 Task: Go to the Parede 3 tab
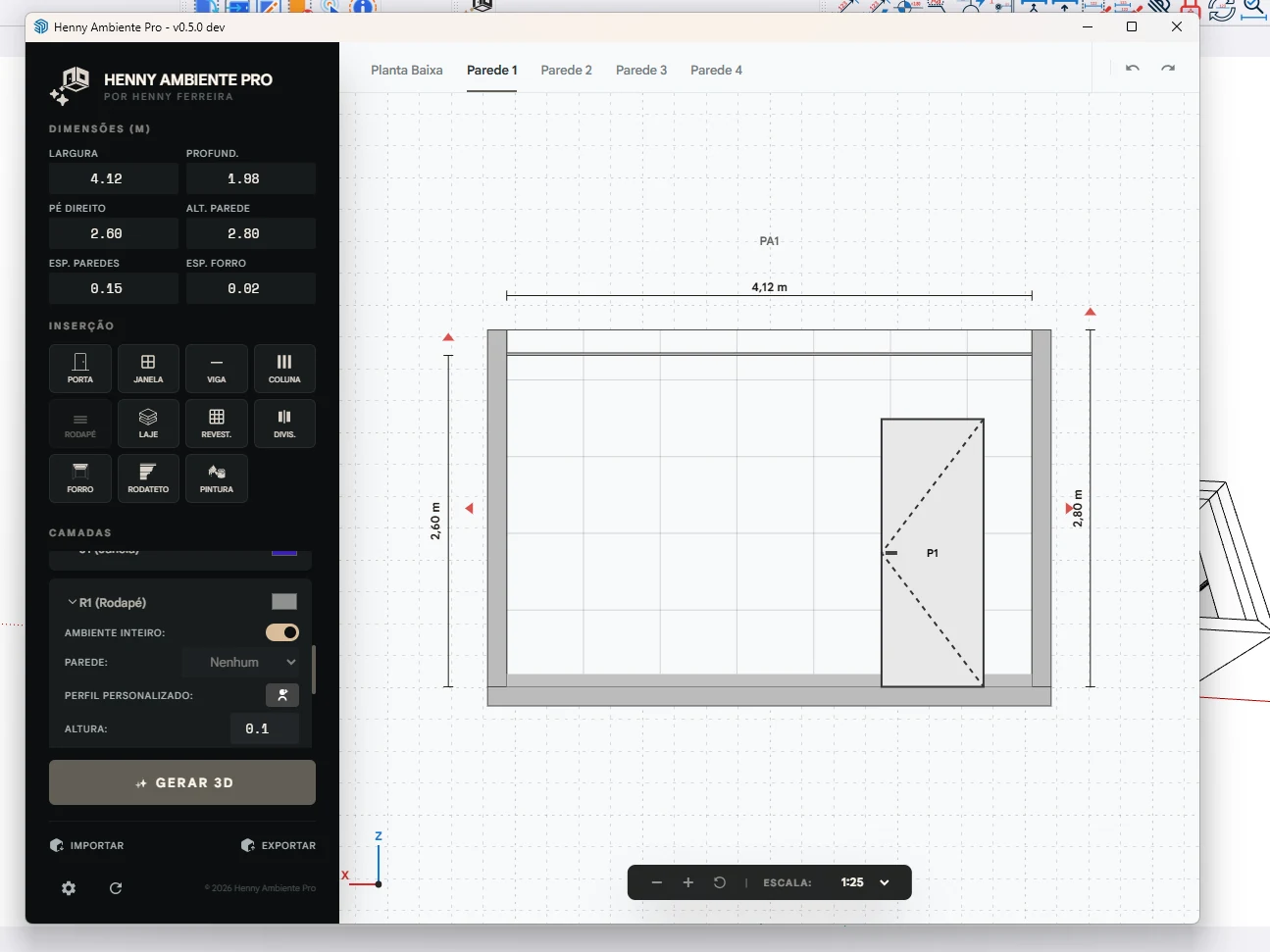tap(641, 71)
